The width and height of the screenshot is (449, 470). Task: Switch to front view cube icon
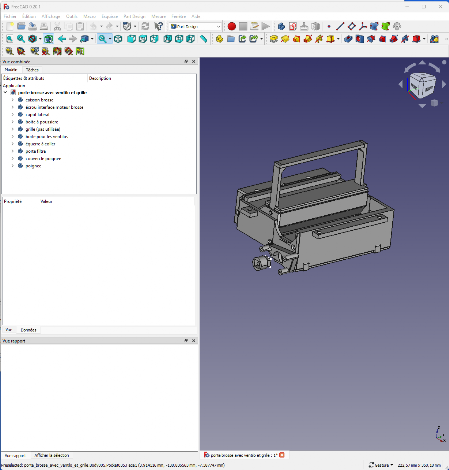[x=131, y=39]
